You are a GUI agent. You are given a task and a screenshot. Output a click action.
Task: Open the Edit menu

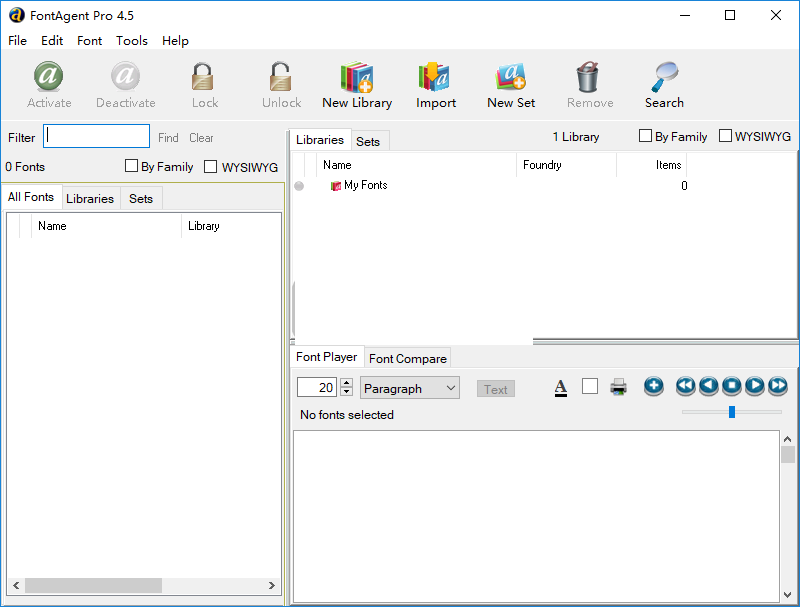click(52, 40)
